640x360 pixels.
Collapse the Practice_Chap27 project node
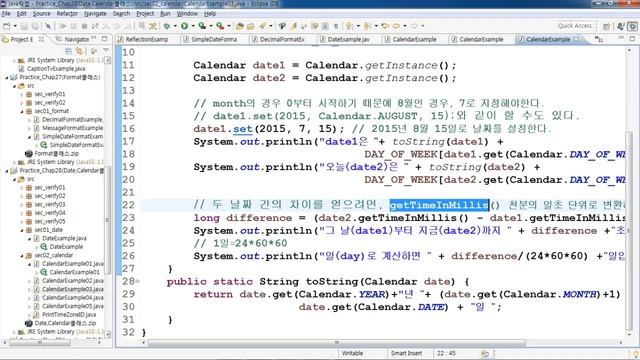[7, 77]
